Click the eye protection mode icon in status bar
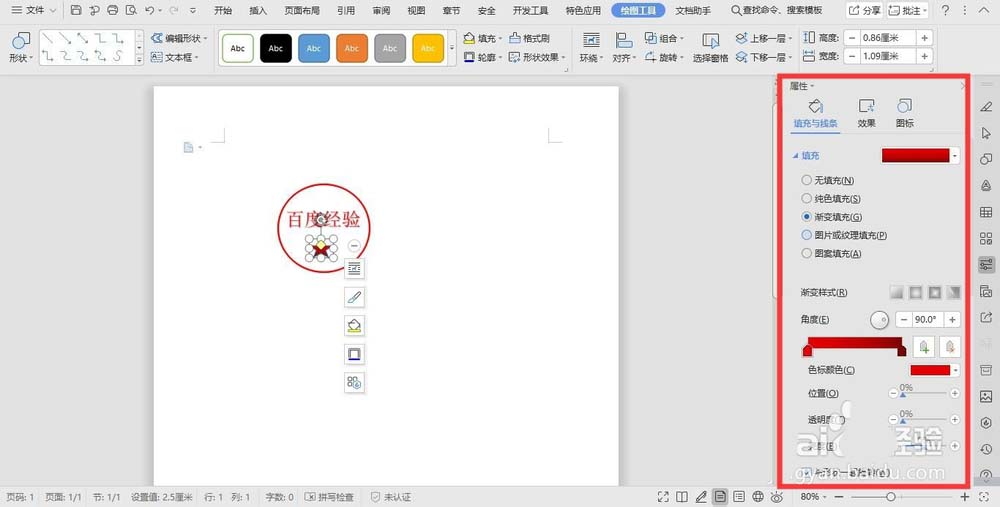Screen dimensions: 1000x507 tap(777, 497)
